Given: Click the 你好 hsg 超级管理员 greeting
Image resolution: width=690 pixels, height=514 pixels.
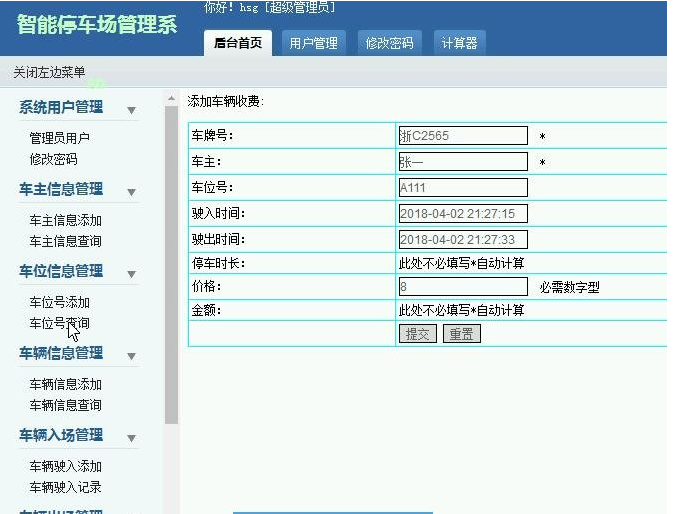Looking at the screenshot, I should (x=269, y=7).
